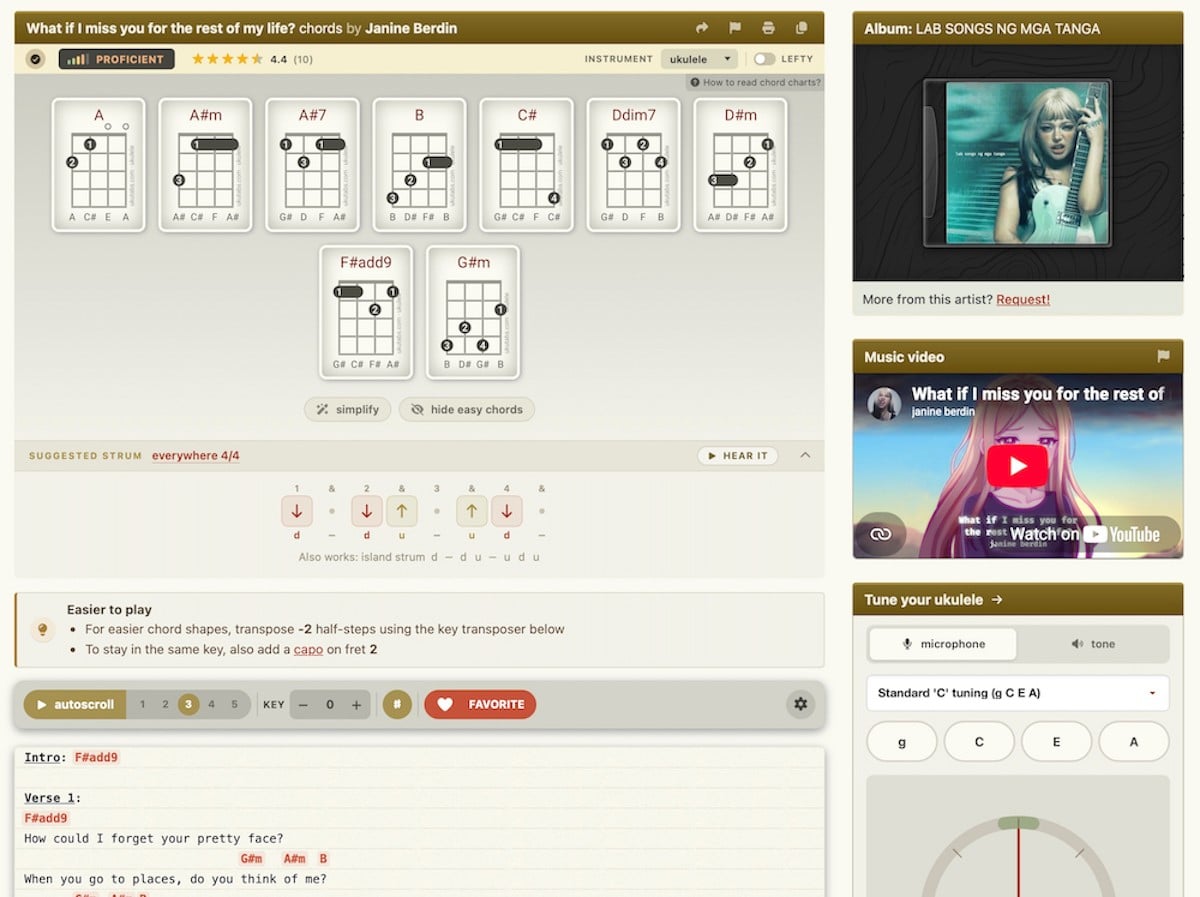1200x897 pixels.
Task: Click the print icon in song header
Action: 768,28
